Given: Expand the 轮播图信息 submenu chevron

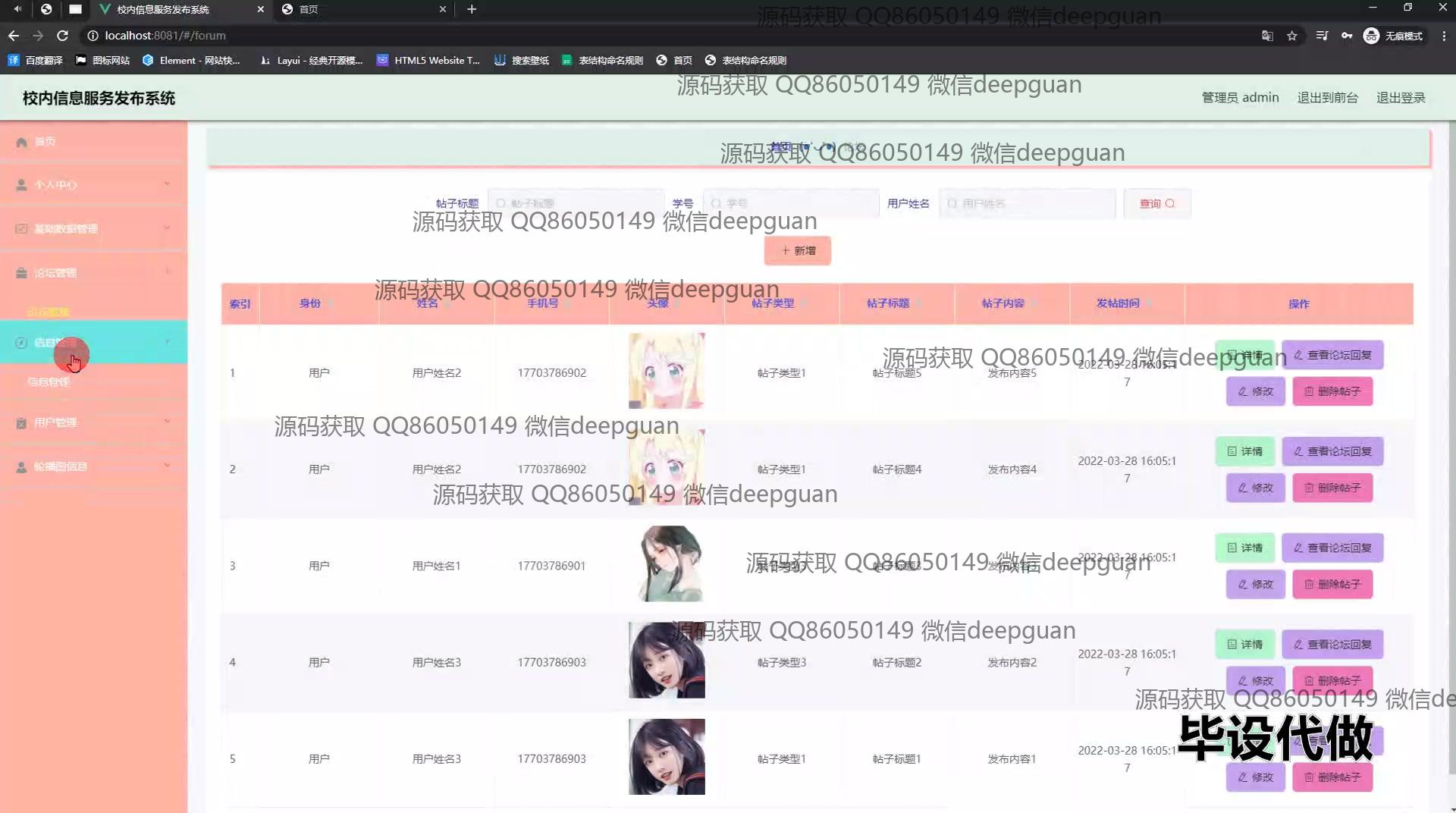Looking at the screenshot, I should click(x=167, y=466).
